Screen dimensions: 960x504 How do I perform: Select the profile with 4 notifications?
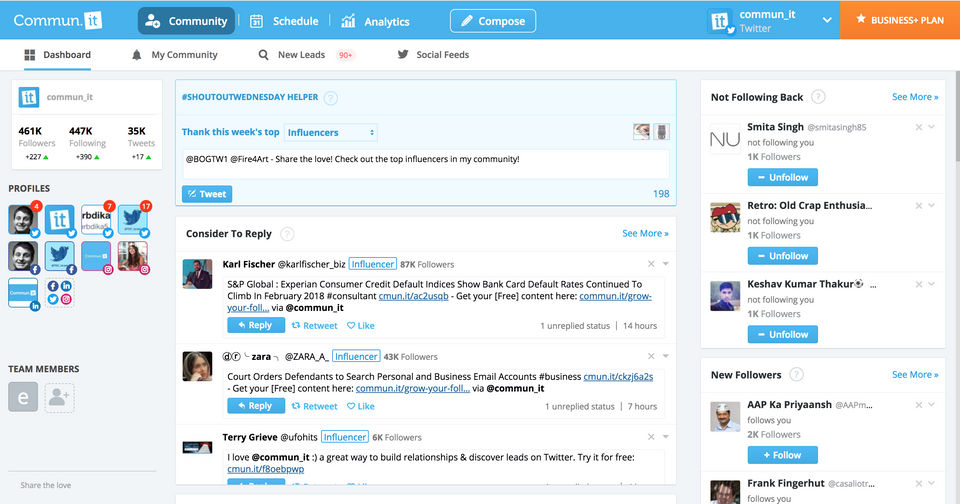[23, 220]
